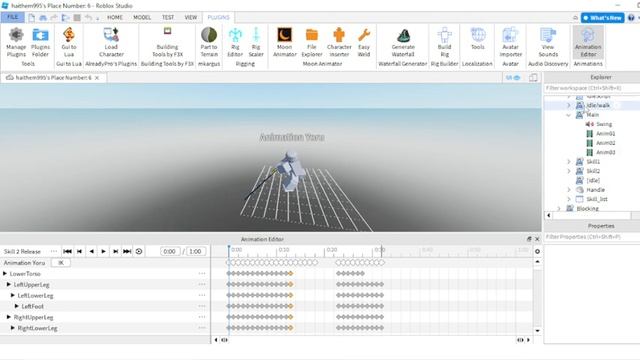640x360 pixels.
Task: Open the Rig Scaler tool
Action: 256,42
